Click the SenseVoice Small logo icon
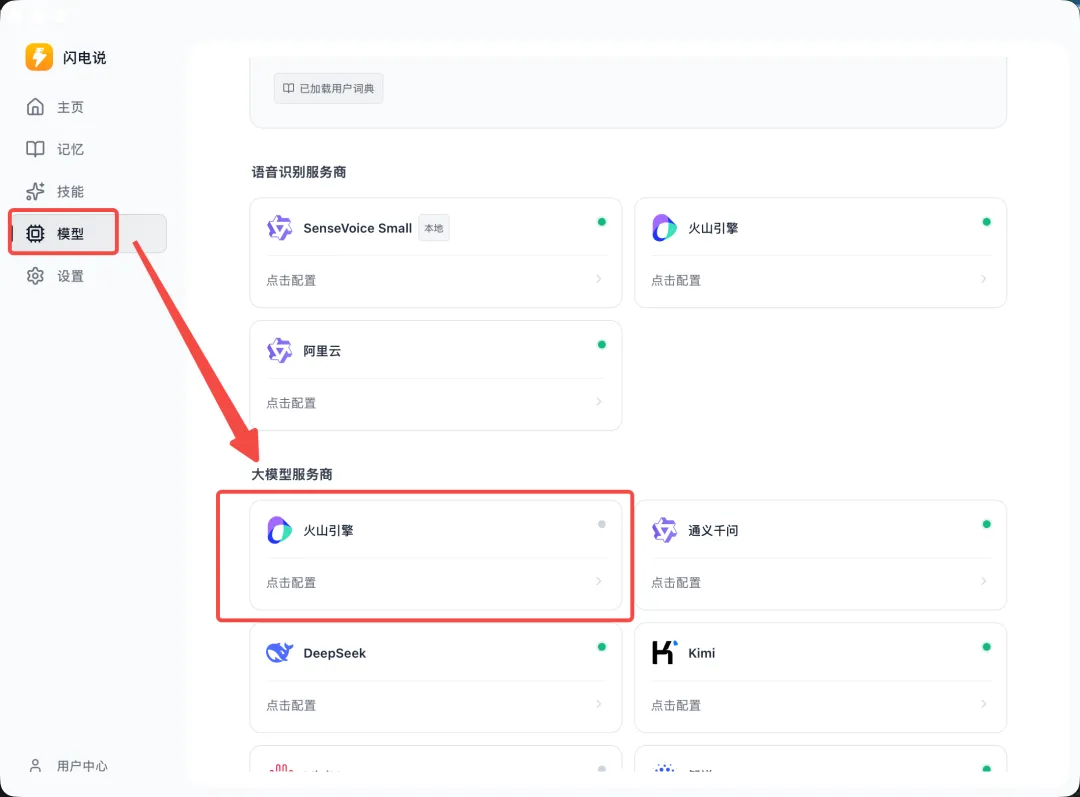This screenshot has width=1080, height=797. [280, 228]
